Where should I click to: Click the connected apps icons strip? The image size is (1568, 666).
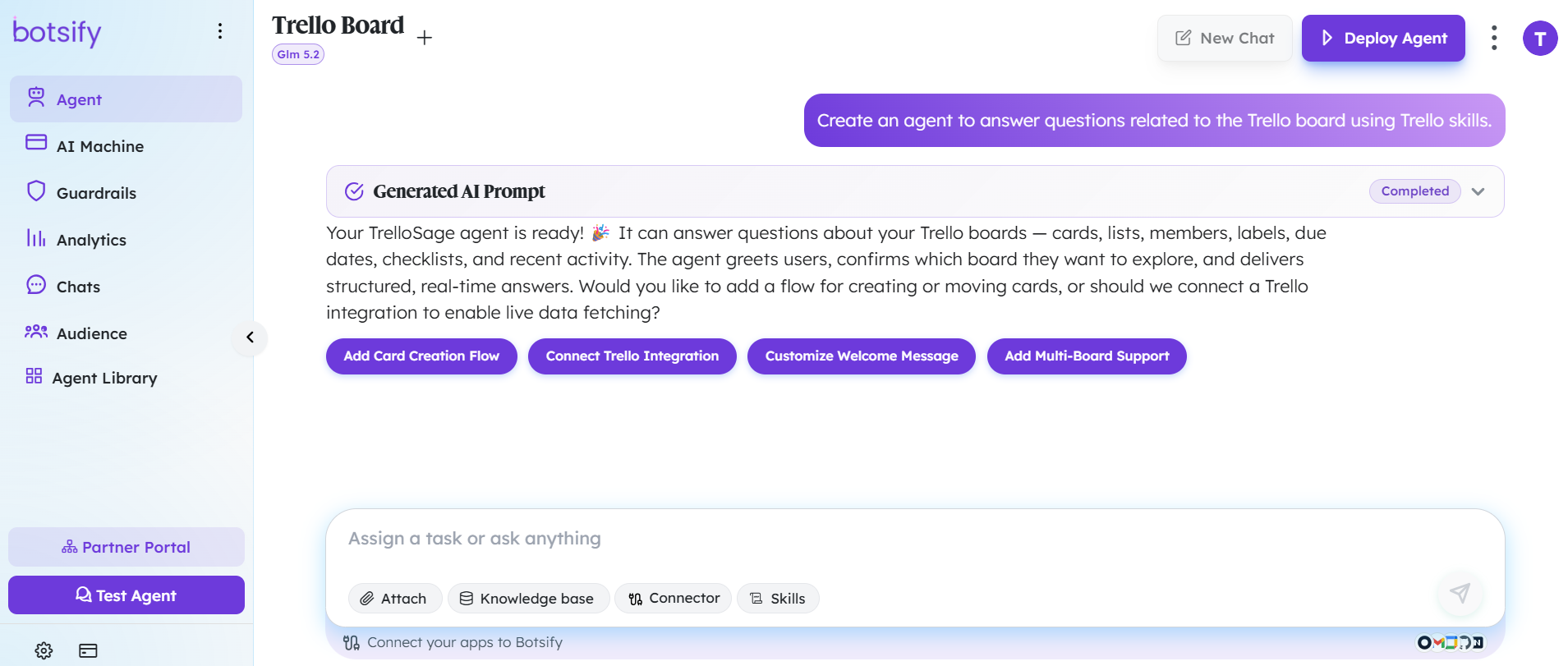click(x=1451, y=642)
